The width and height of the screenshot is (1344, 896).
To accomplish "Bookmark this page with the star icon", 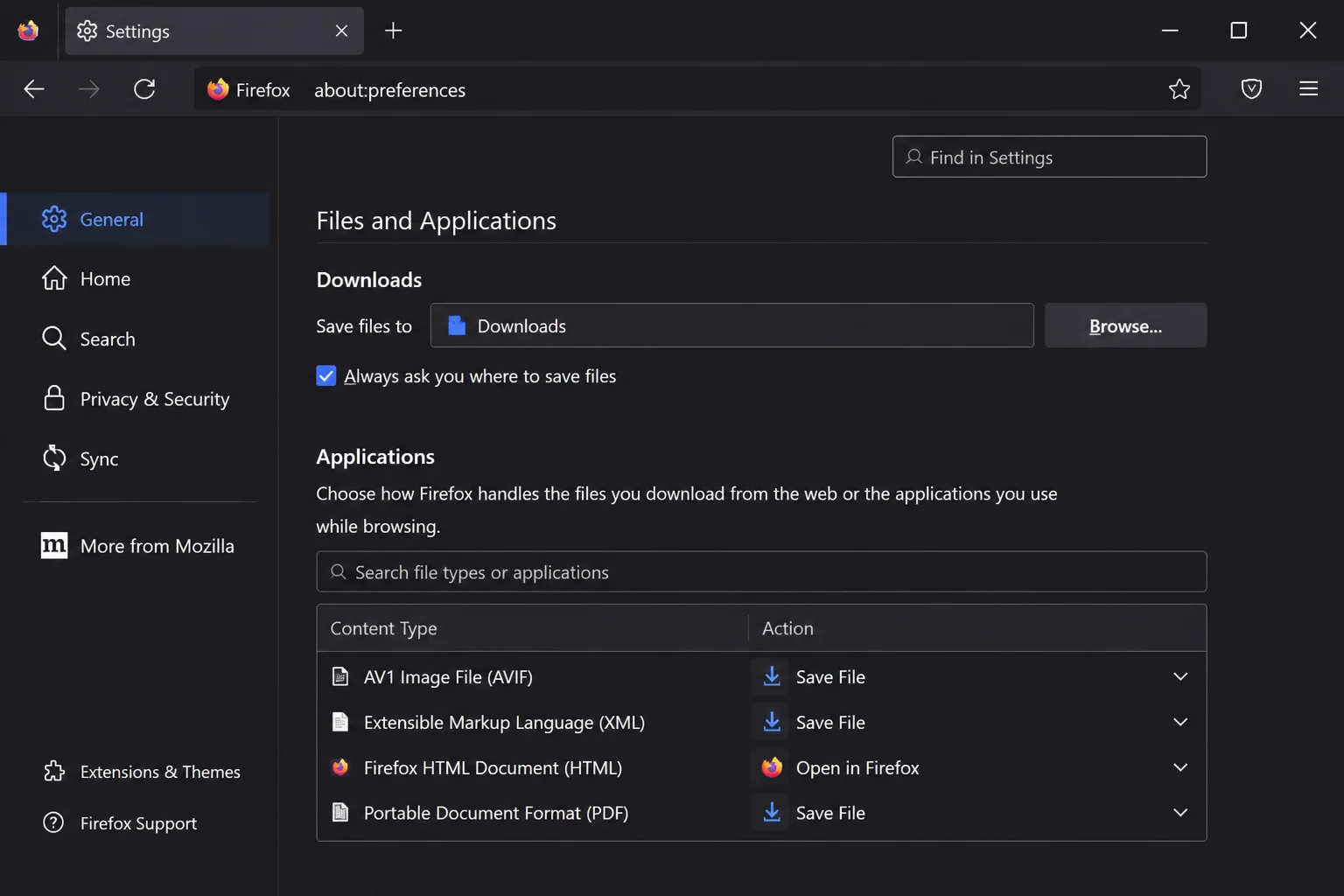I will point(1179,89).
